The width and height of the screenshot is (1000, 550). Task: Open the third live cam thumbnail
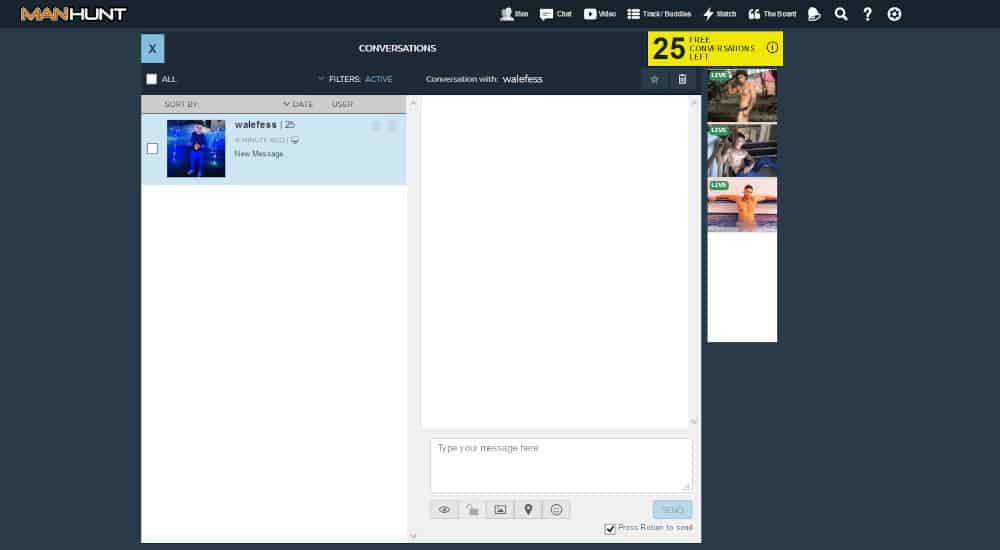(x=742, y=205)
